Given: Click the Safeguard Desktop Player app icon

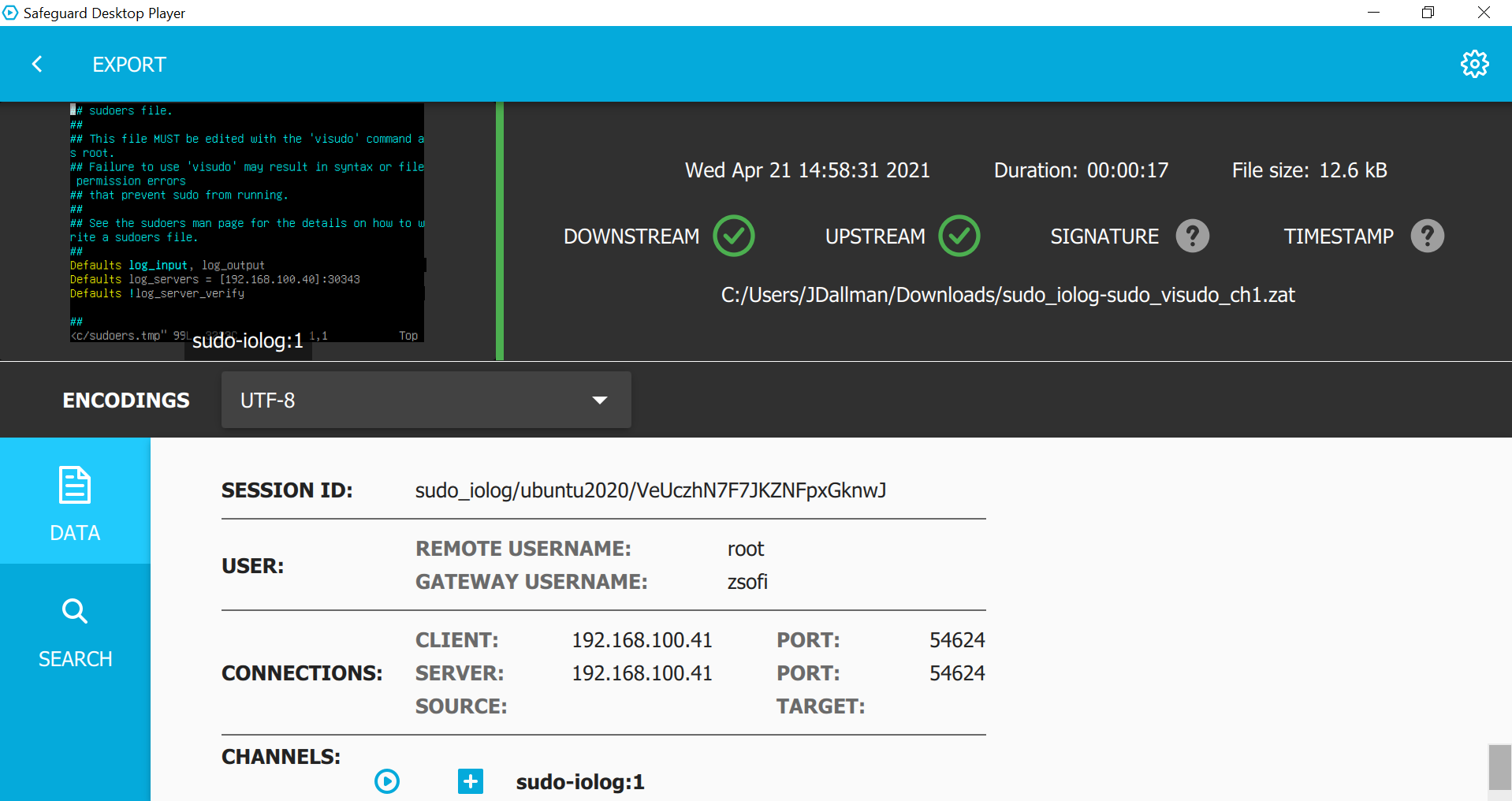Looking at the screenshot, I should [10, 13].
